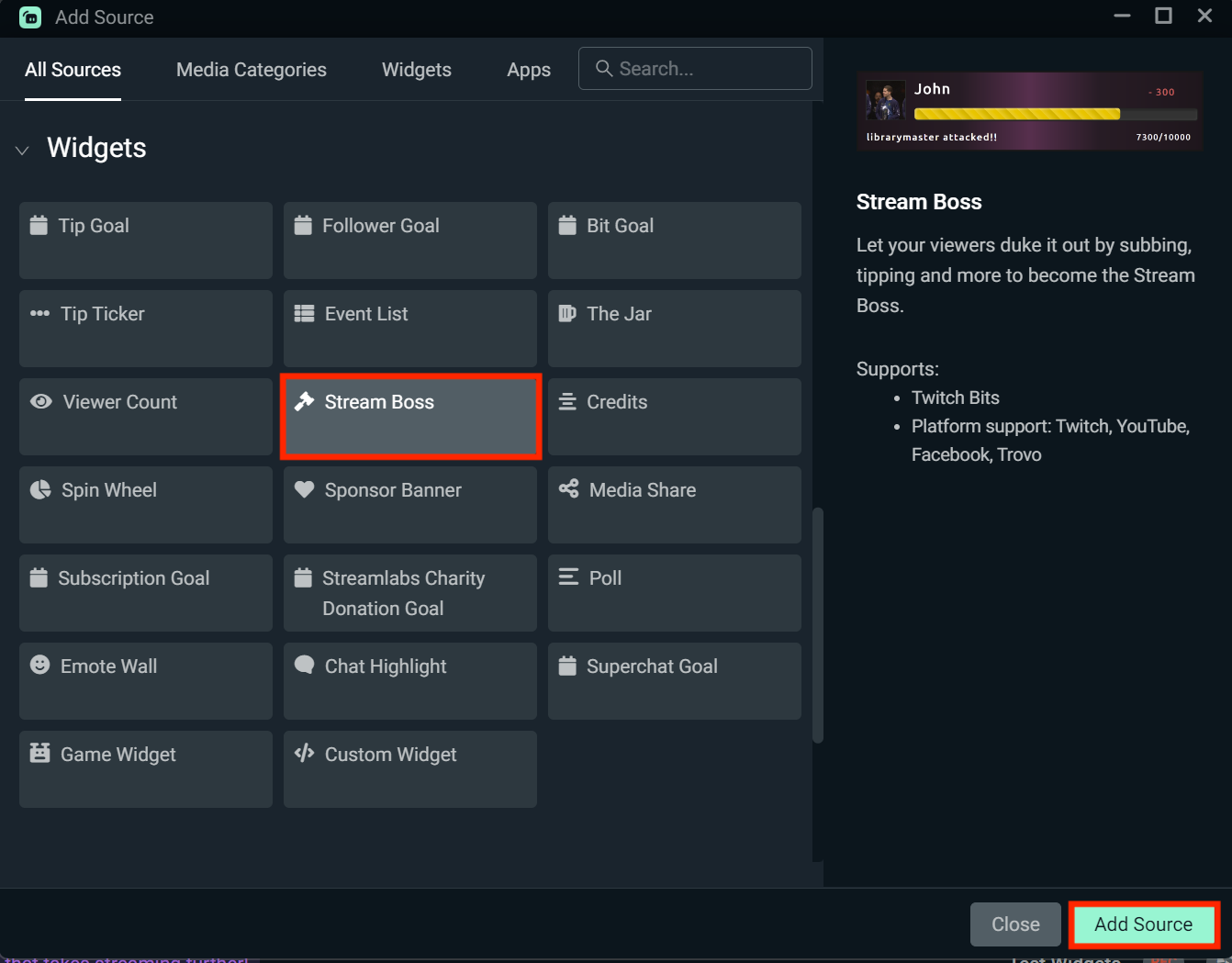This screenshot has width=1232, height=963.
Task: Click the Streamlabs logo in the title bar
Action: point(30,17)
